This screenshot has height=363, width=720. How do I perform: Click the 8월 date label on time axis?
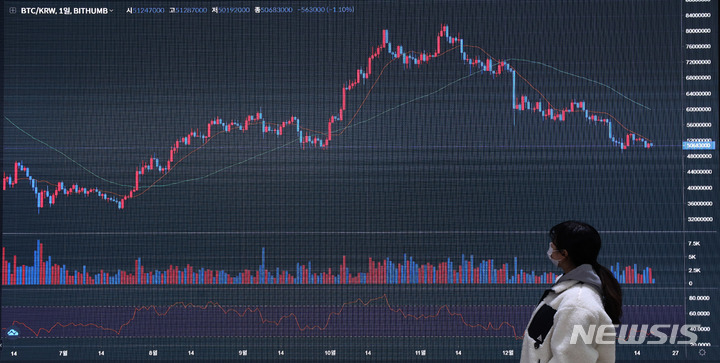click(x=153, y=353)
